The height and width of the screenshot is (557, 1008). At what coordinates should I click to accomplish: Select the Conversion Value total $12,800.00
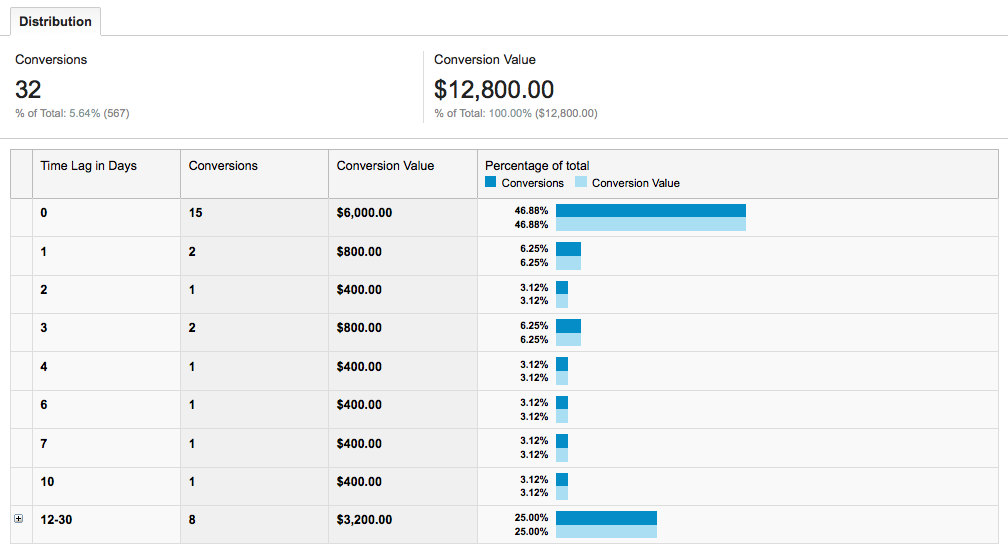coord(494,90)
